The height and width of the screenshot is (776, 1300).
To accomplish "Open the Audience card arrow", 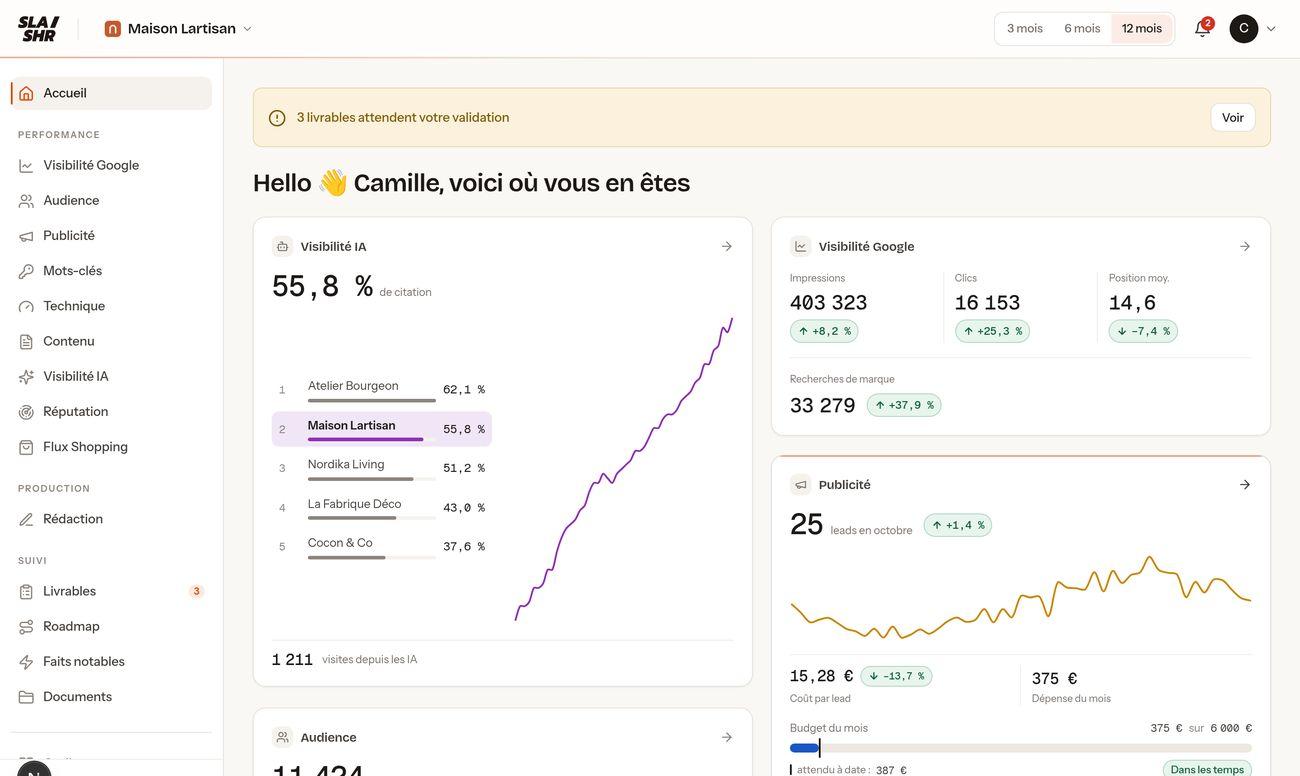I will [x=727, y=737].
